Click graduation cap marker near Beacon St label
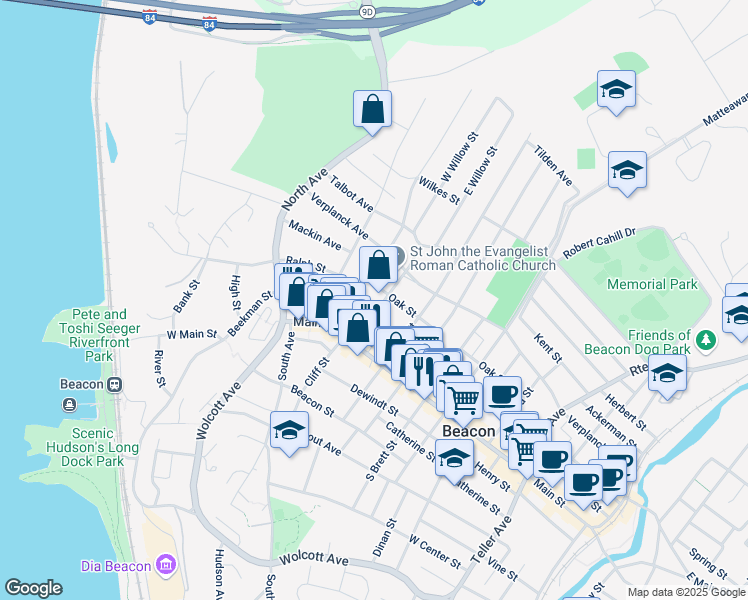 (x=289, y=433)
